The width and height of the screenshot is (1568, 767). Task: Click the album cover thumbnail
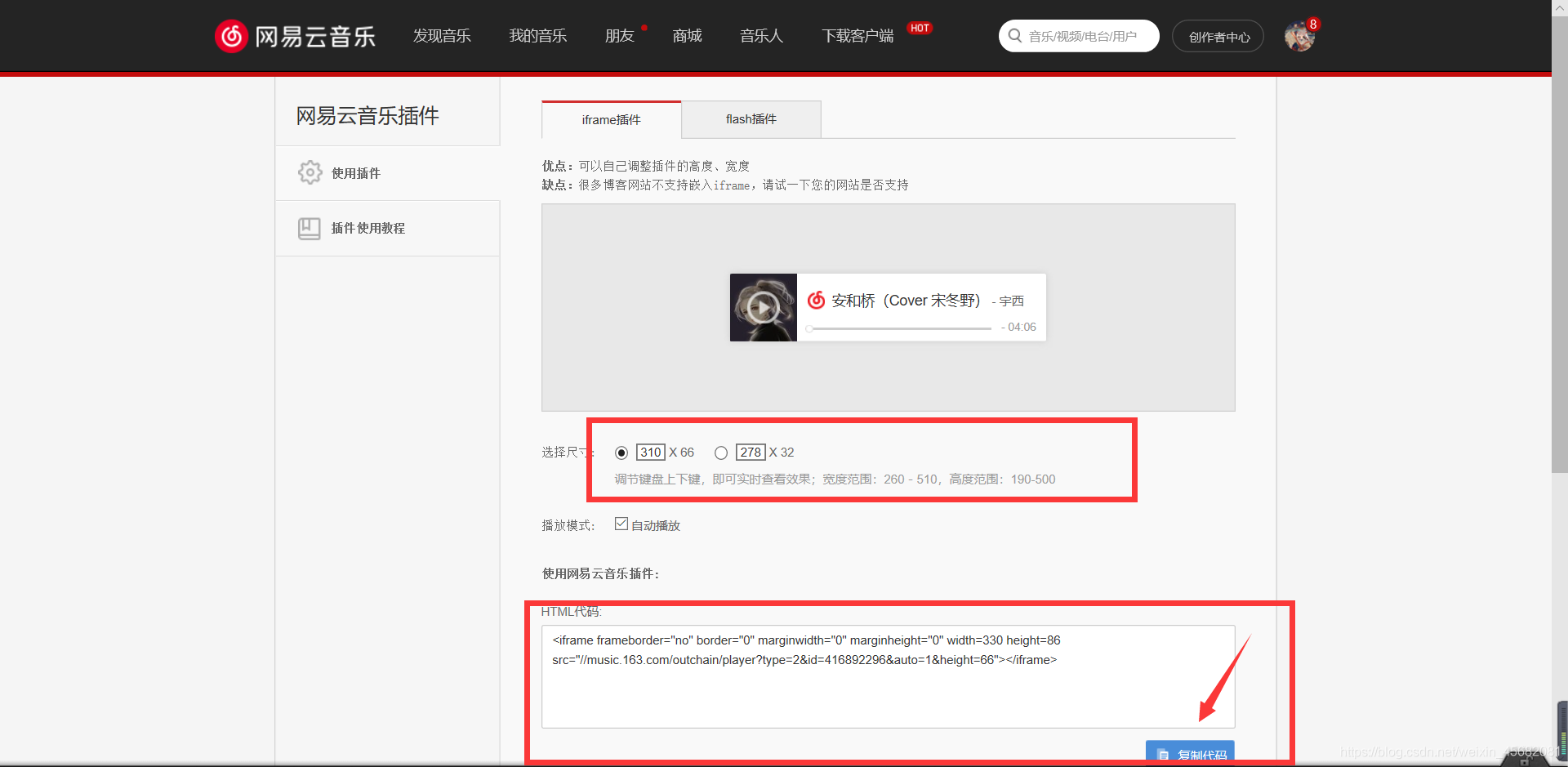[764, 307]
